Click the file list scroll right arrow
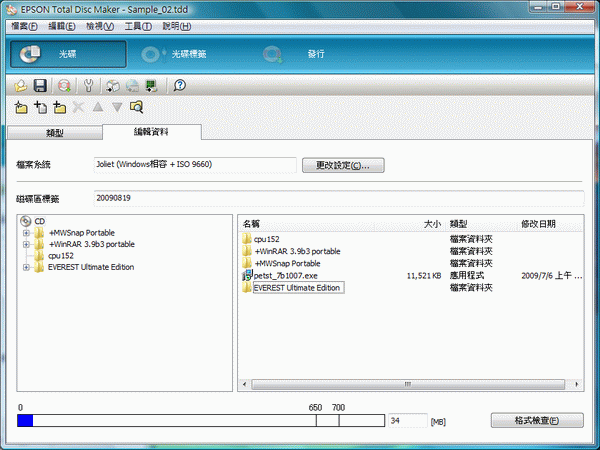Screen dimensions: 600x450 pyautogui.click(x=577, y=384)
